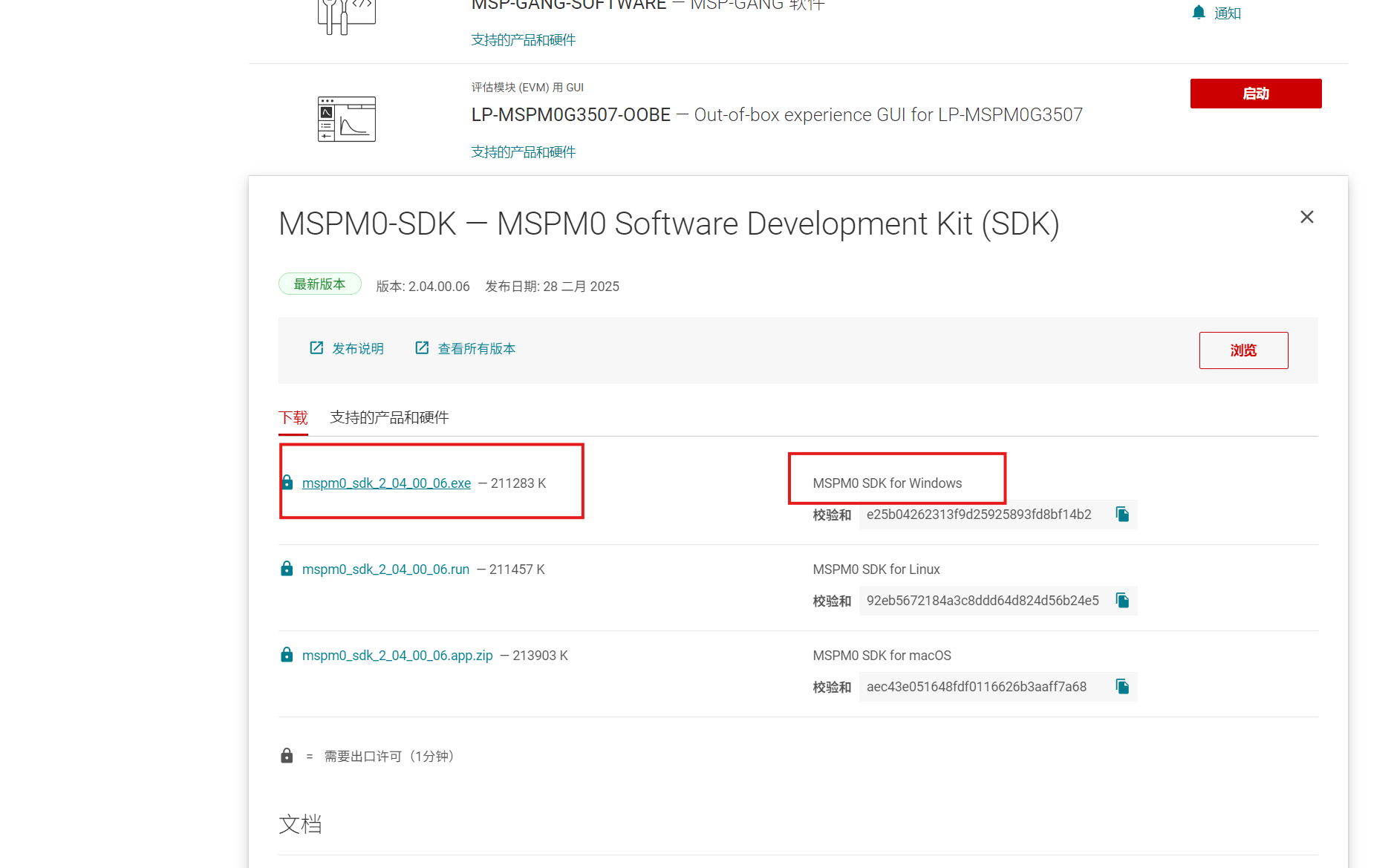Launch the LP-MSPM0G3507-OOBE GUI with 启动

1256,94
